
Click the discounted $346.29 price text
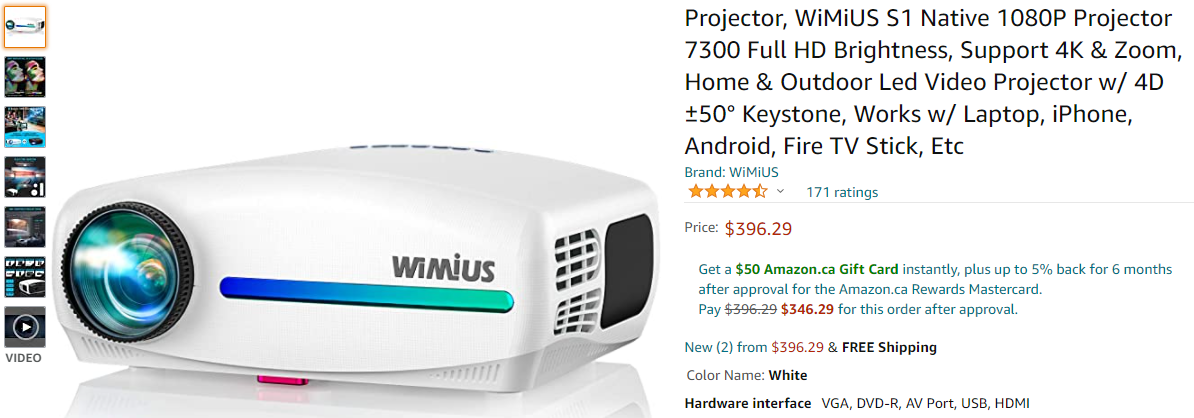(x=807, y=309)
